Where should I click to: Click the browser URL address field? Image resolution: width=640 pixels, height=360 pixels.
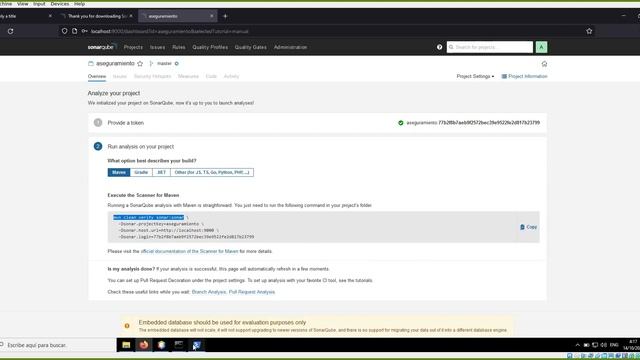327,31
